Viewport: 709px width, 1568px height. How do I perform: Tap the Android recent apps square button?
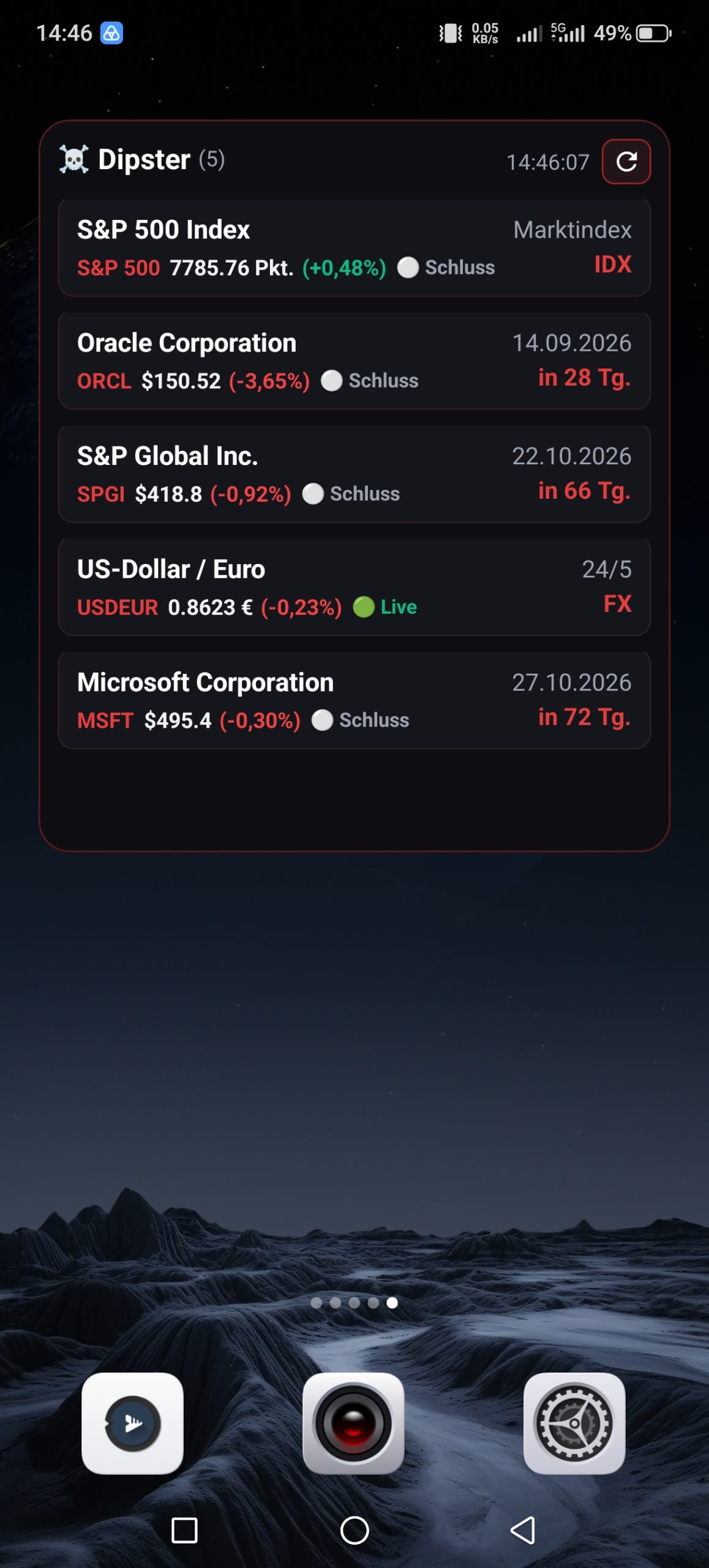click(x=184, y=1530)
